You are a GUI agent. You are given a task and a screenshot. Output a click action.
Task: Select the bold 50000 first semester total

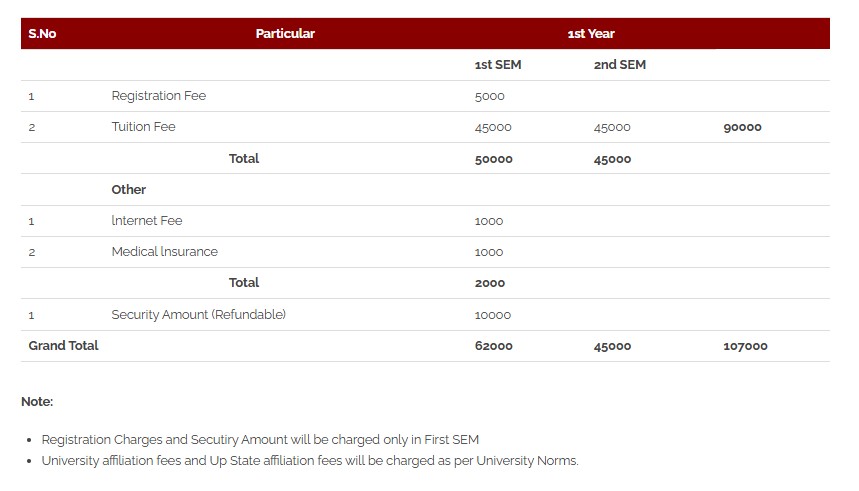(494, 159)
